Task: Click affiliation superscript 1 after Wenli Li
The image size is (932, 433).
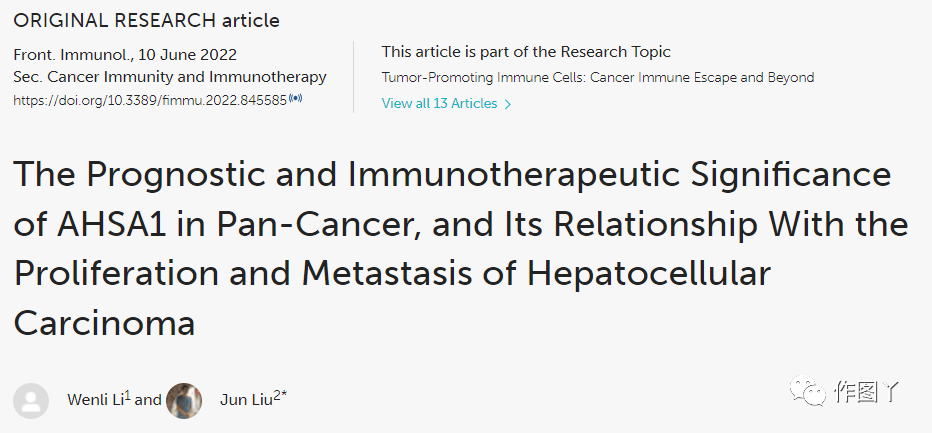Action: [x=128, y=395]
